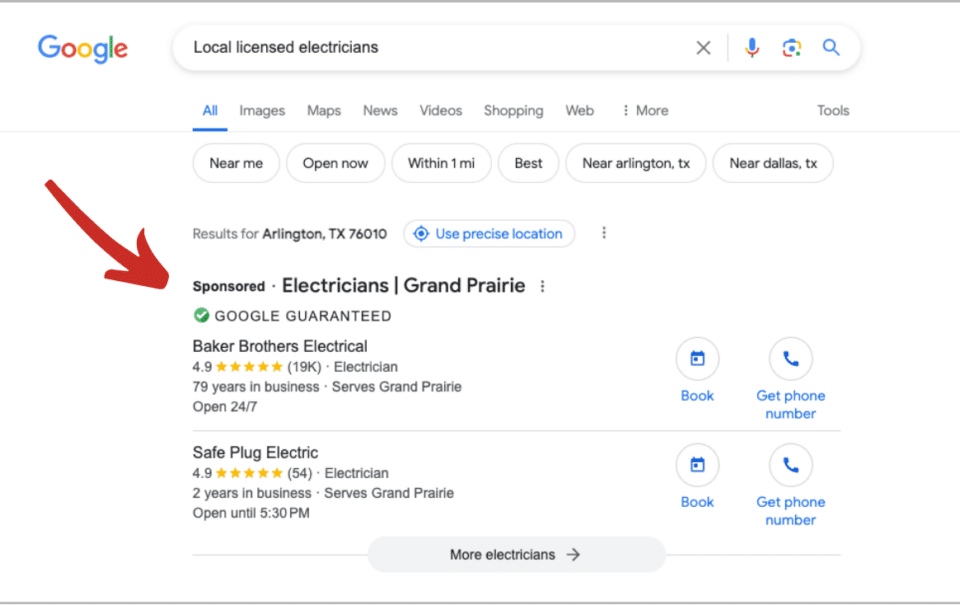This screenshot has width=960, height=605.
Task: Switch to the Images tab
Action: pos(262,111)
